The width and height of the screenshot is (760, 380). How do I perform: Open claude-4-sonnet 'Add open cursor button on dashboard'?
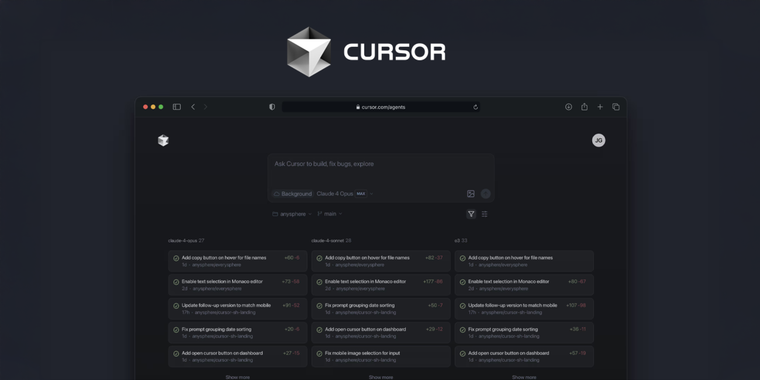coord(381,332)
